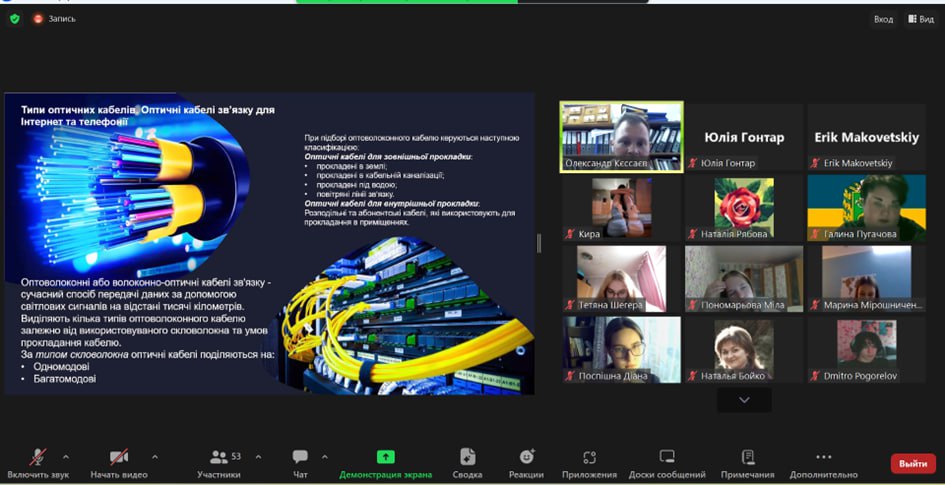This screenshot has height=485, width=945.
Task: Click the Участники participants icon
Action: point(219,457)
